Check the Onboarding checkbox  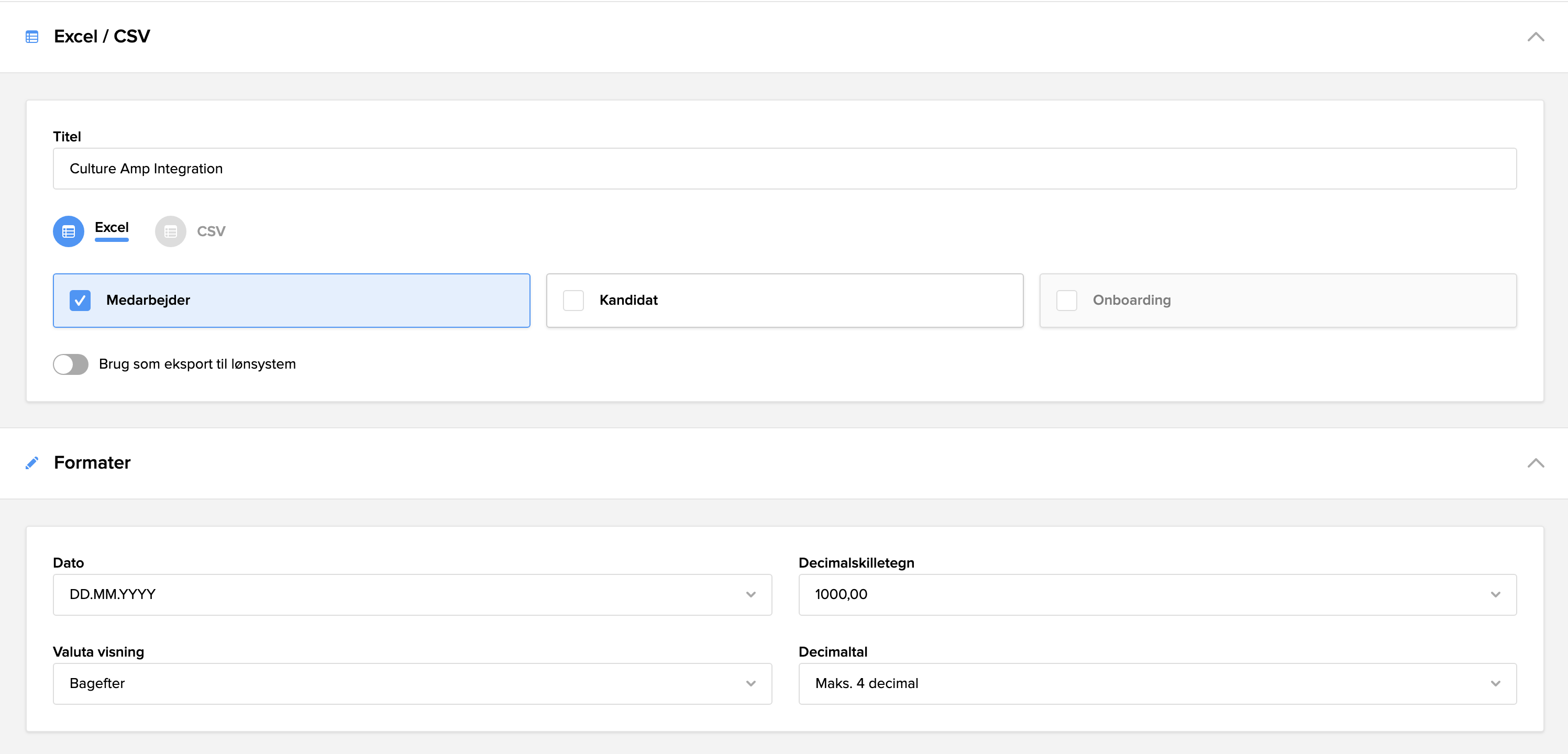[1066, 301]
